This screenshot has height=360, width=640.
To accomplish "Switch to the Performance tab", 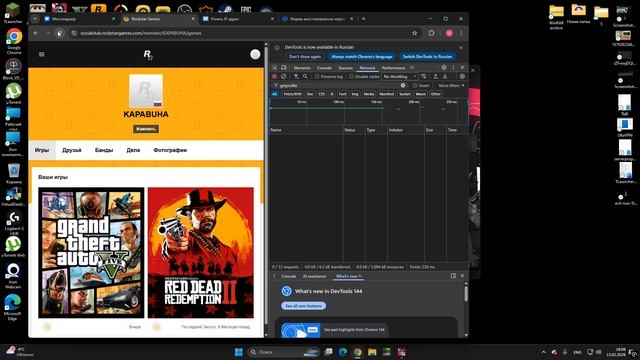I will [x=393, y=68].
